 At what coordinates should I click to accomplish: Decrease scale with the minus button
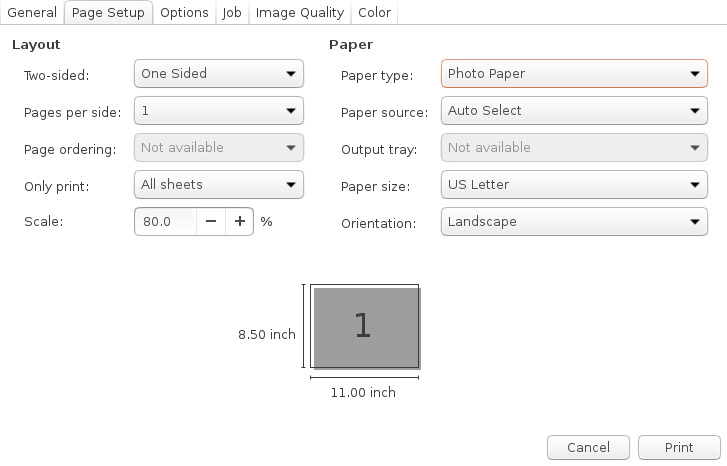pos(211,221)
